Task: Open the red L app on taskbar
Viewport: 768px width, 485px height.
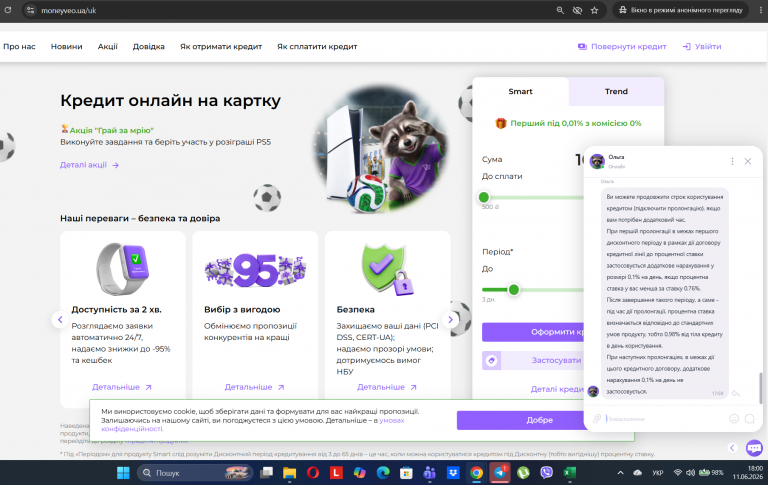Action: pyautogui.click(x=336, y=473)
